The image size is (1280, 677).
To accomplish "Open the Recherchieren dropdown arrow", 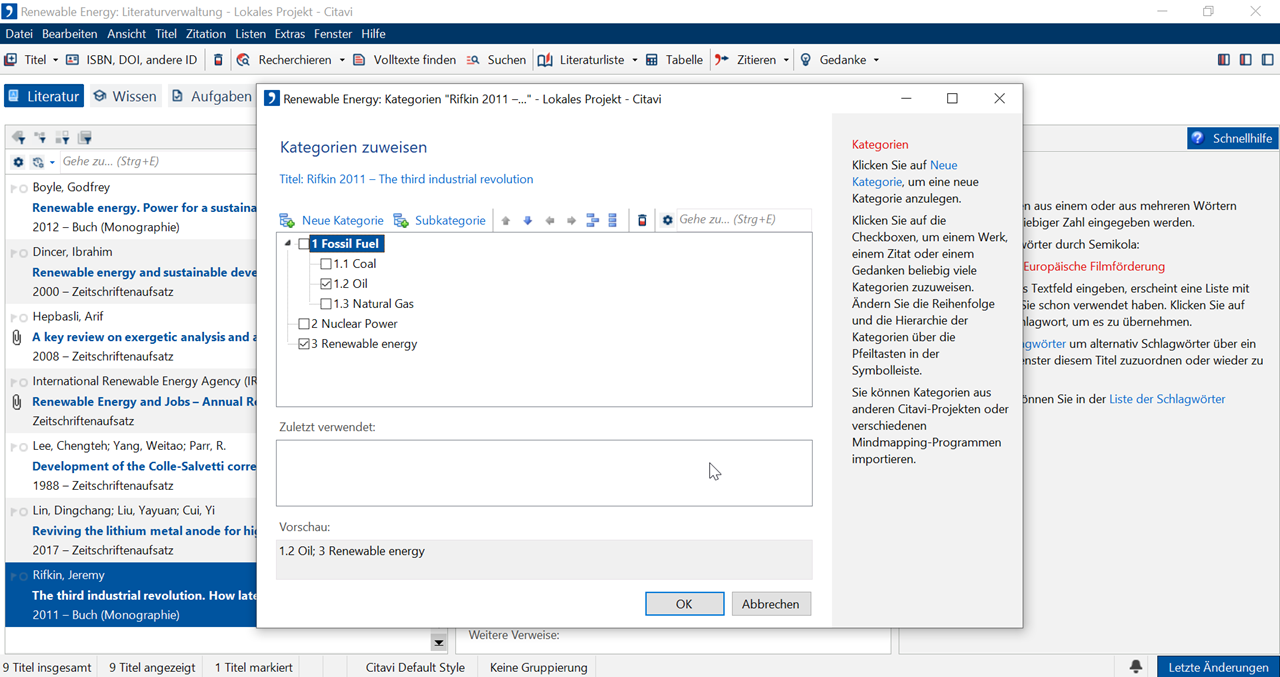I will pos(342,60).
